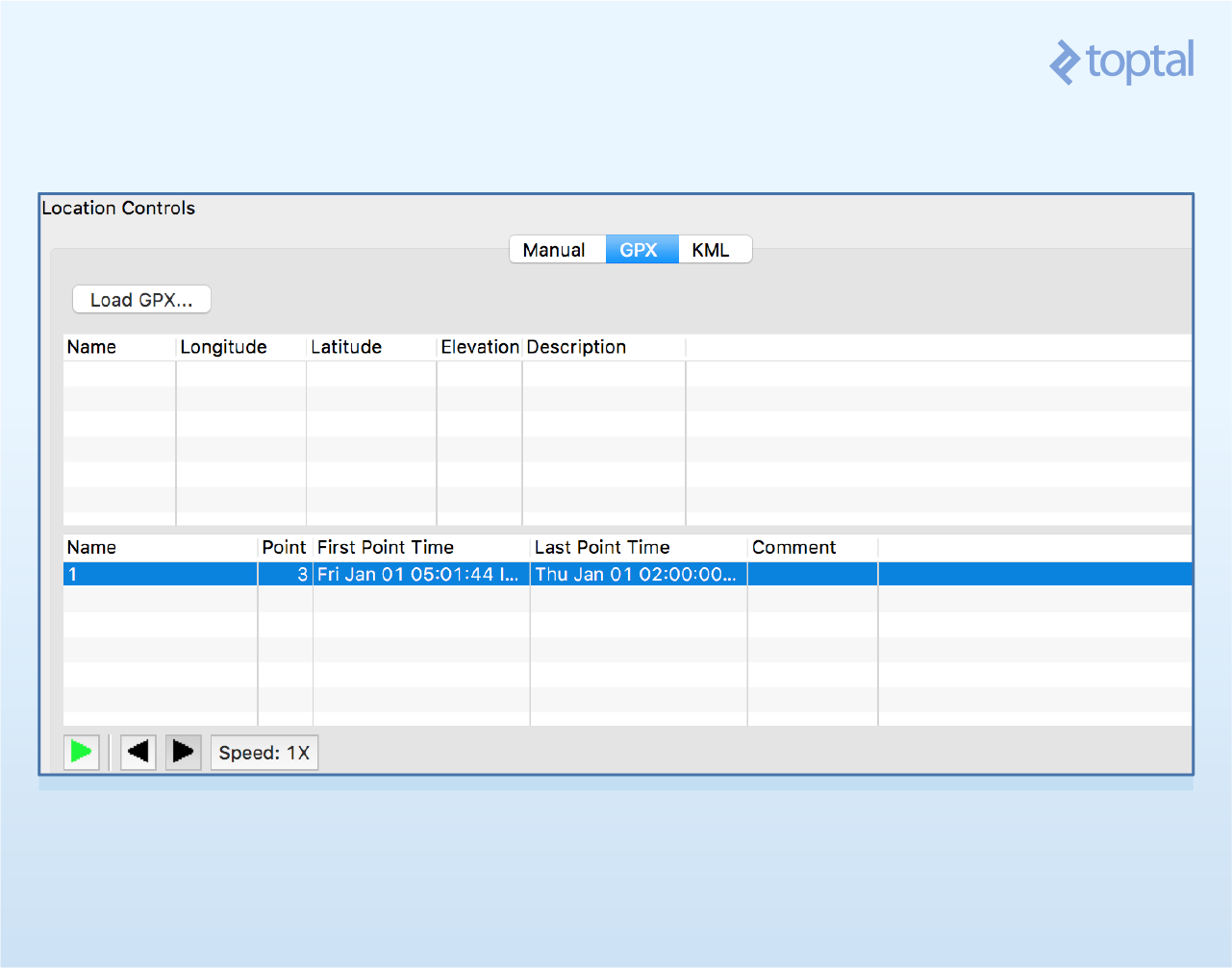Click the Toptal logo
Screen dimensions: 1232x968
point(1121,62)
